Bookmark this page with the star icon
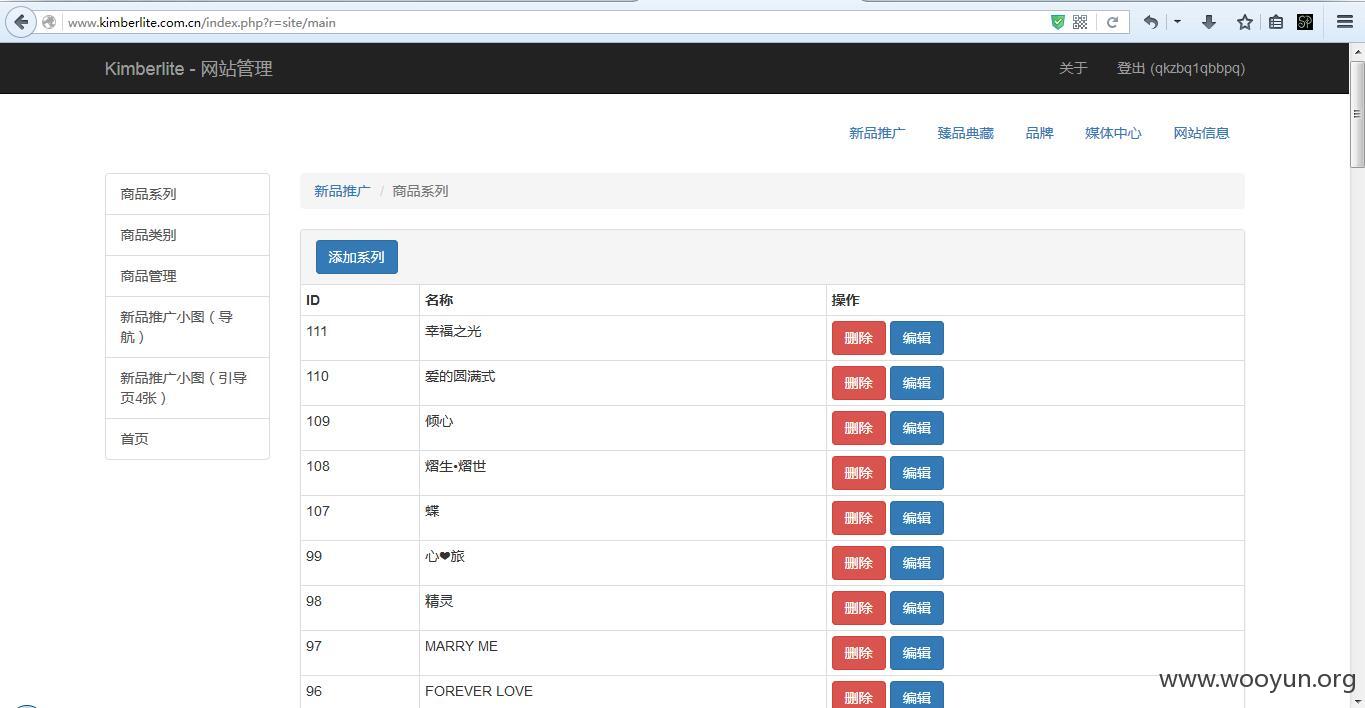 pos(1245,22)
